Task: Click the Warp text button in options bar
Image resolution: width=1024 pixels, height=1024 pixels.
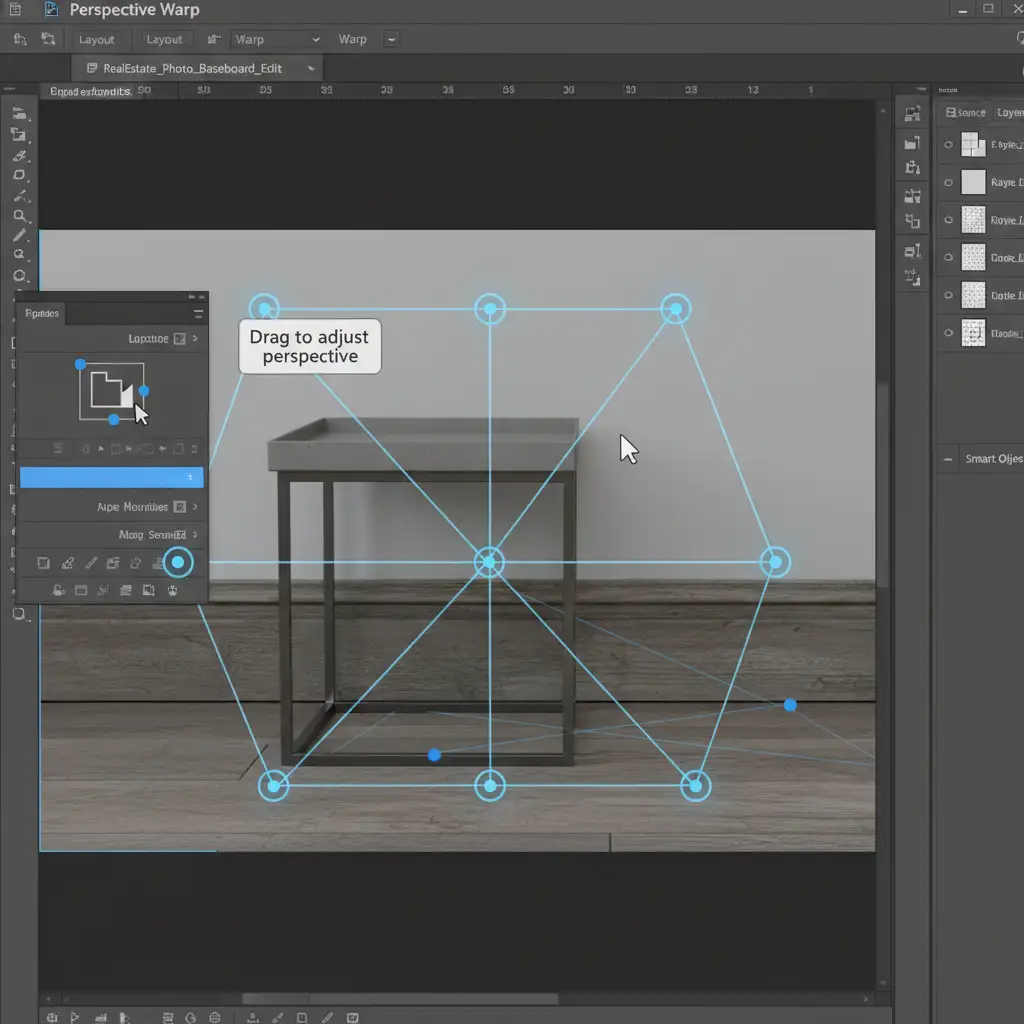Action: 352,40
